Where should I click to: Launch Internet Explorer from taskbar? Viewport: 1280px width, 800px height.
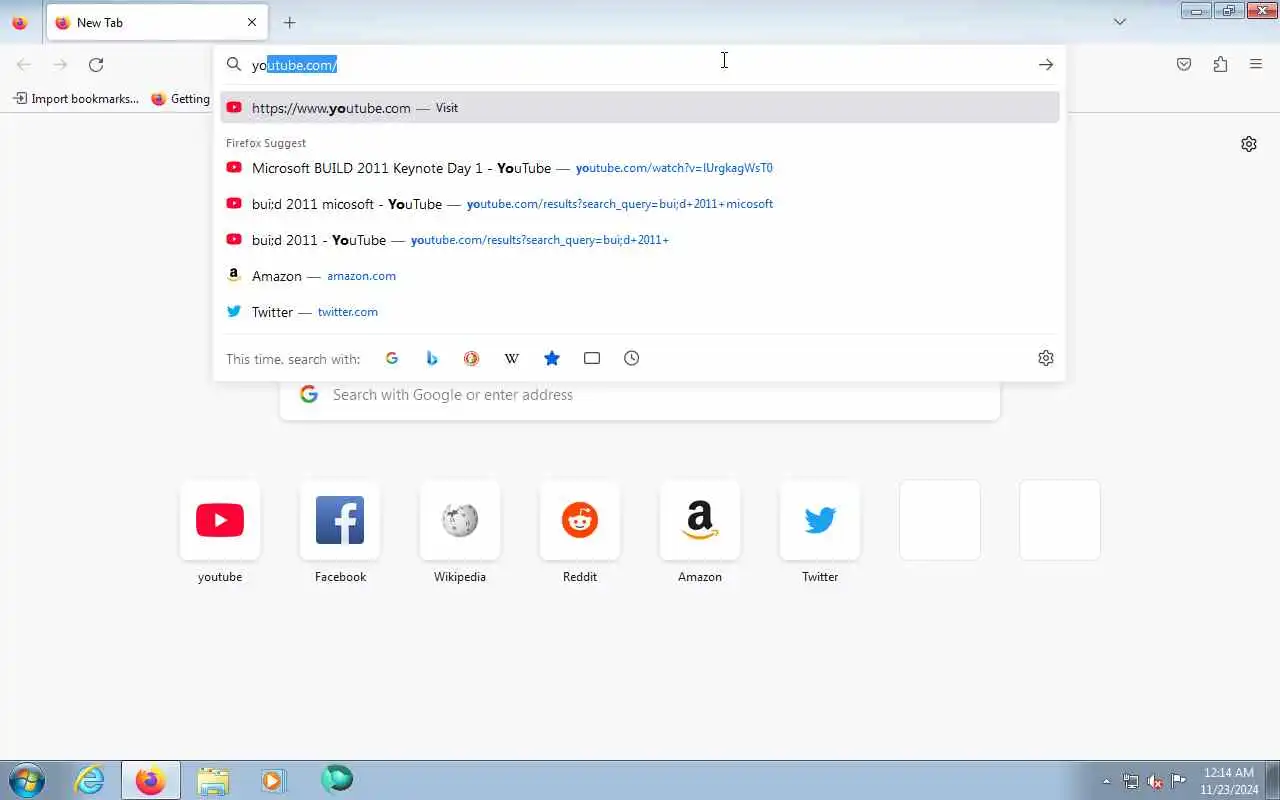(x=91, y=780)
